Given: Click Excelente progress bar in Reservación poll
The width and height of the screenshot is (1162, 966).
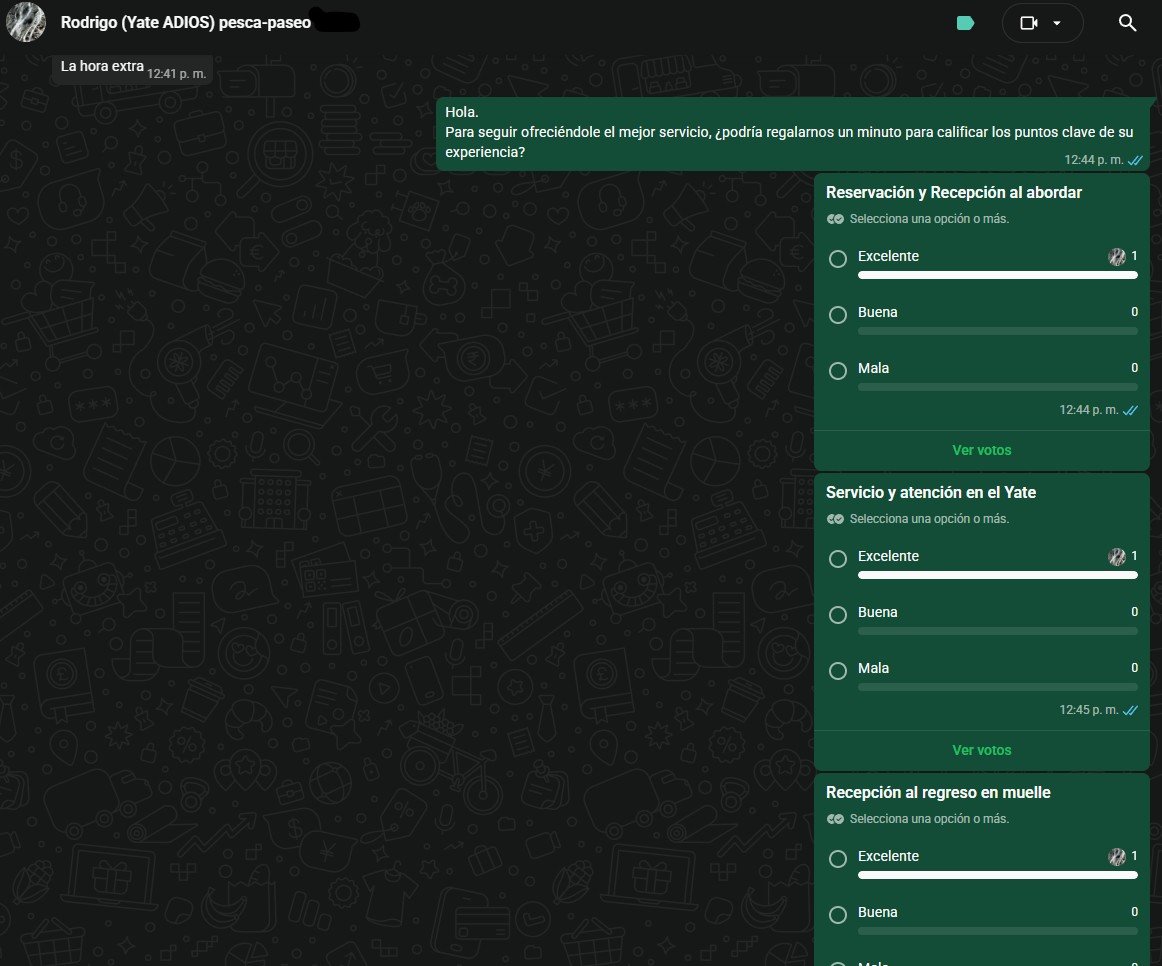Looking at the screenshot, I should pyautogui.click(x=997, y=276).
